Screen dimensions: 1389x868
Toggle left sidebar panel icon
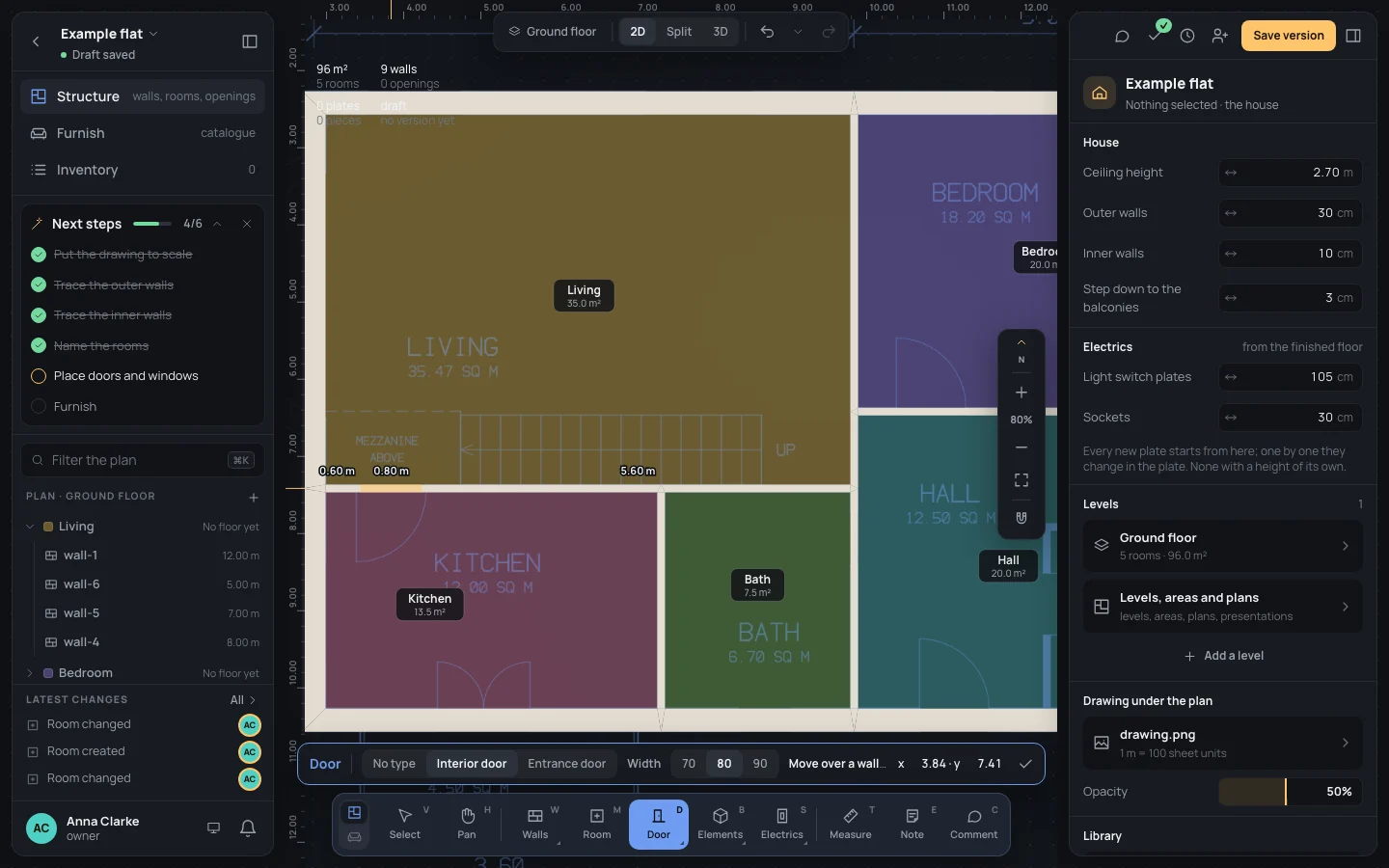[250, 41]
